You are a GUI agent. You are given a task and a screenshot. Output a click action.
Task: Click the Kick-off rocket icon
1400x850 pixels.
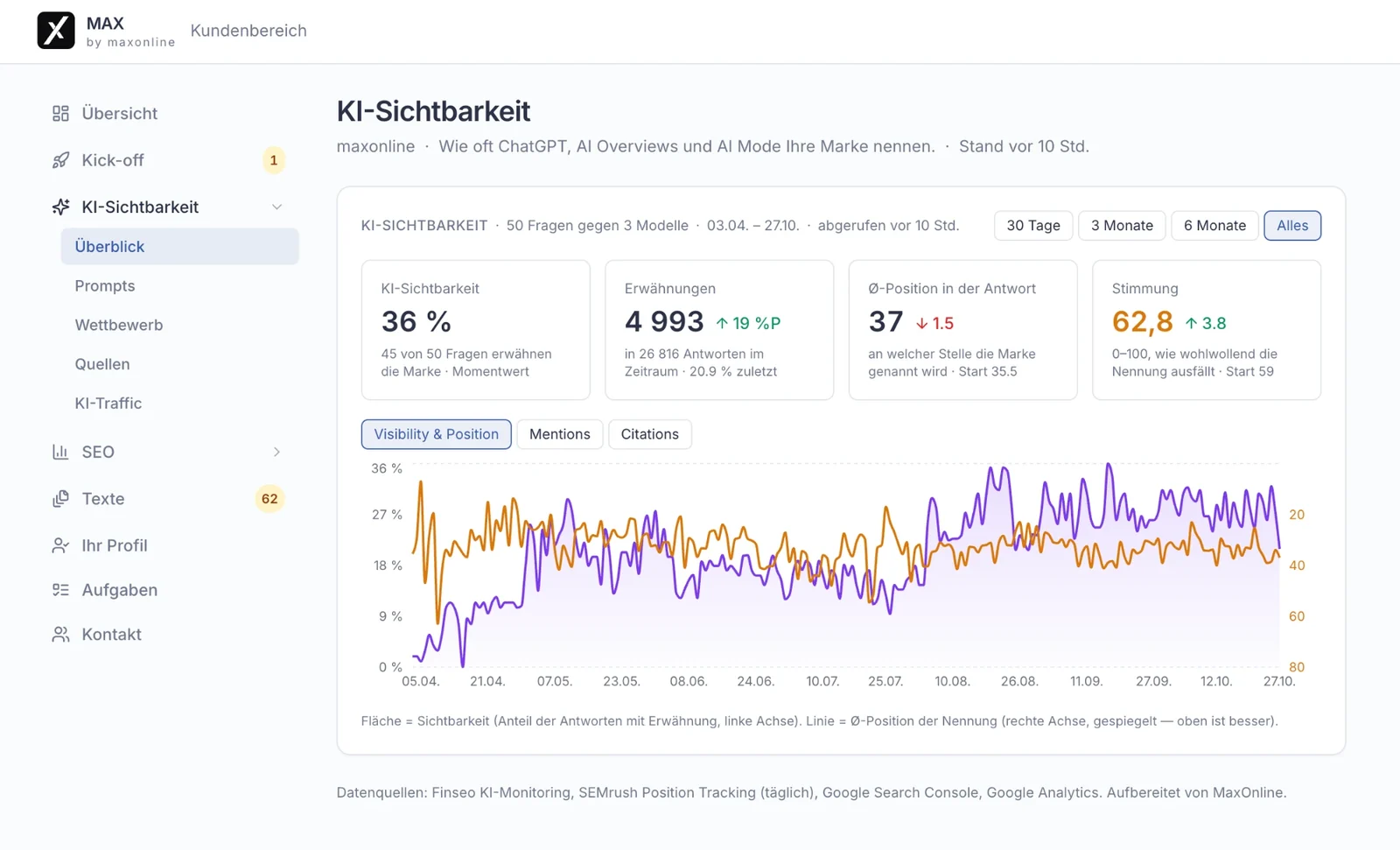tap(60, 160)
